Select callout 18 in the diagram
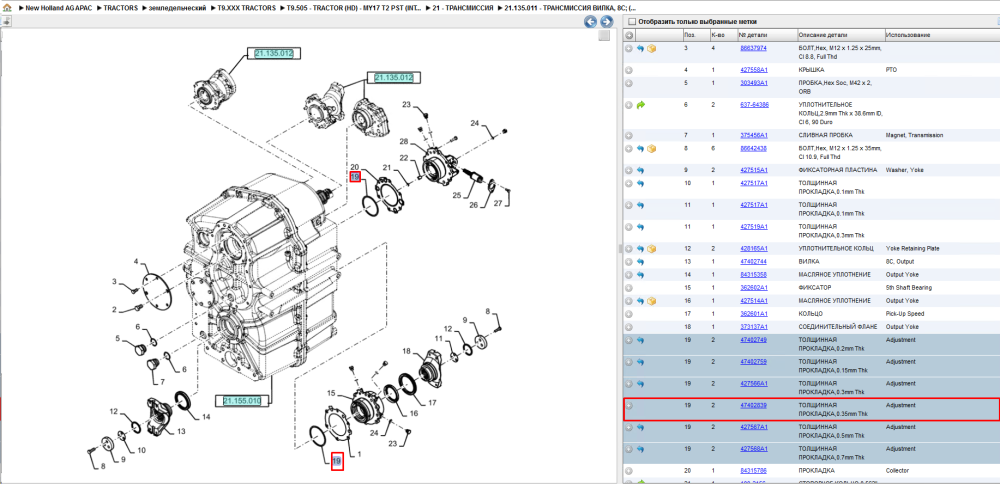The width and height of the screenshot is (1000, 484). [x=406, y=351]
